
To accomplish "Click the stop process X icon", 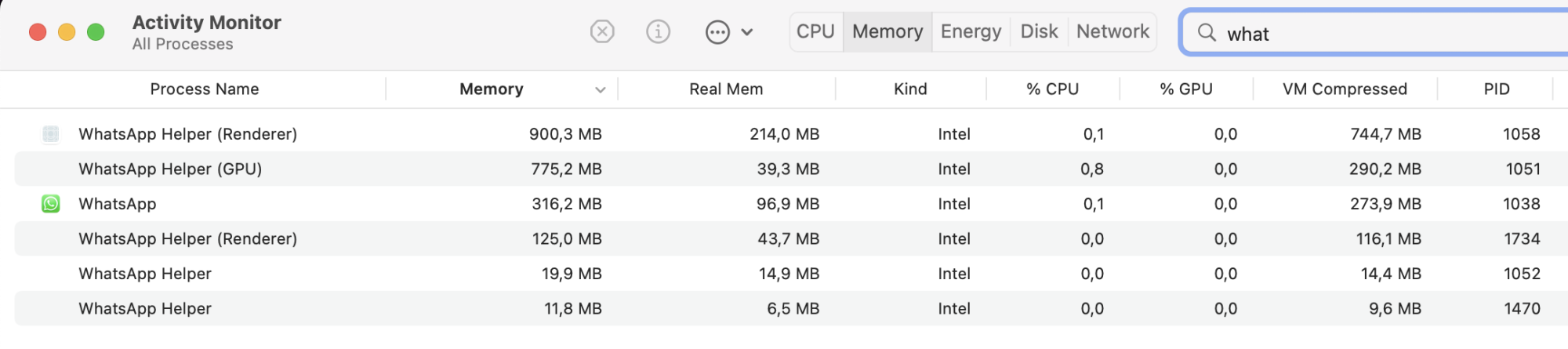I will (x=601, y=32).
